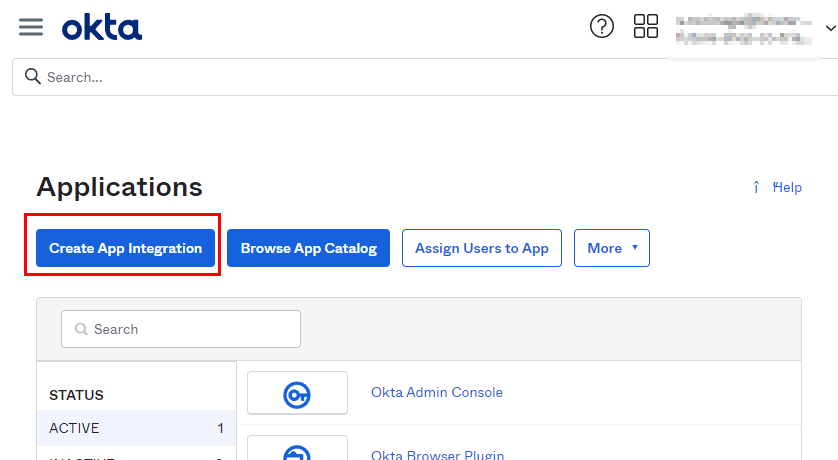Click the STATUS heading text
Viewport: 838px width, 460px height.
click(76, 395)
